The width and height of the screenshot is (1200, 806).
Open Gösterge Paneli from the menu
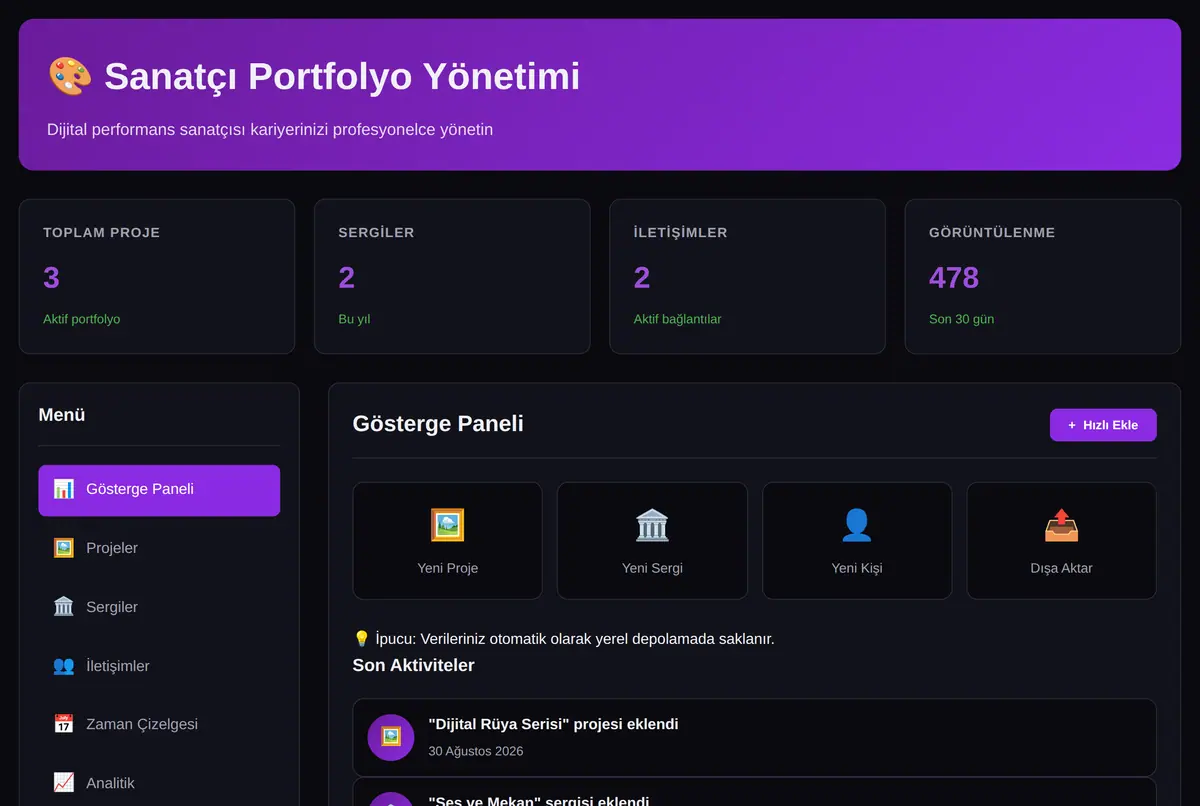point(159,490)
